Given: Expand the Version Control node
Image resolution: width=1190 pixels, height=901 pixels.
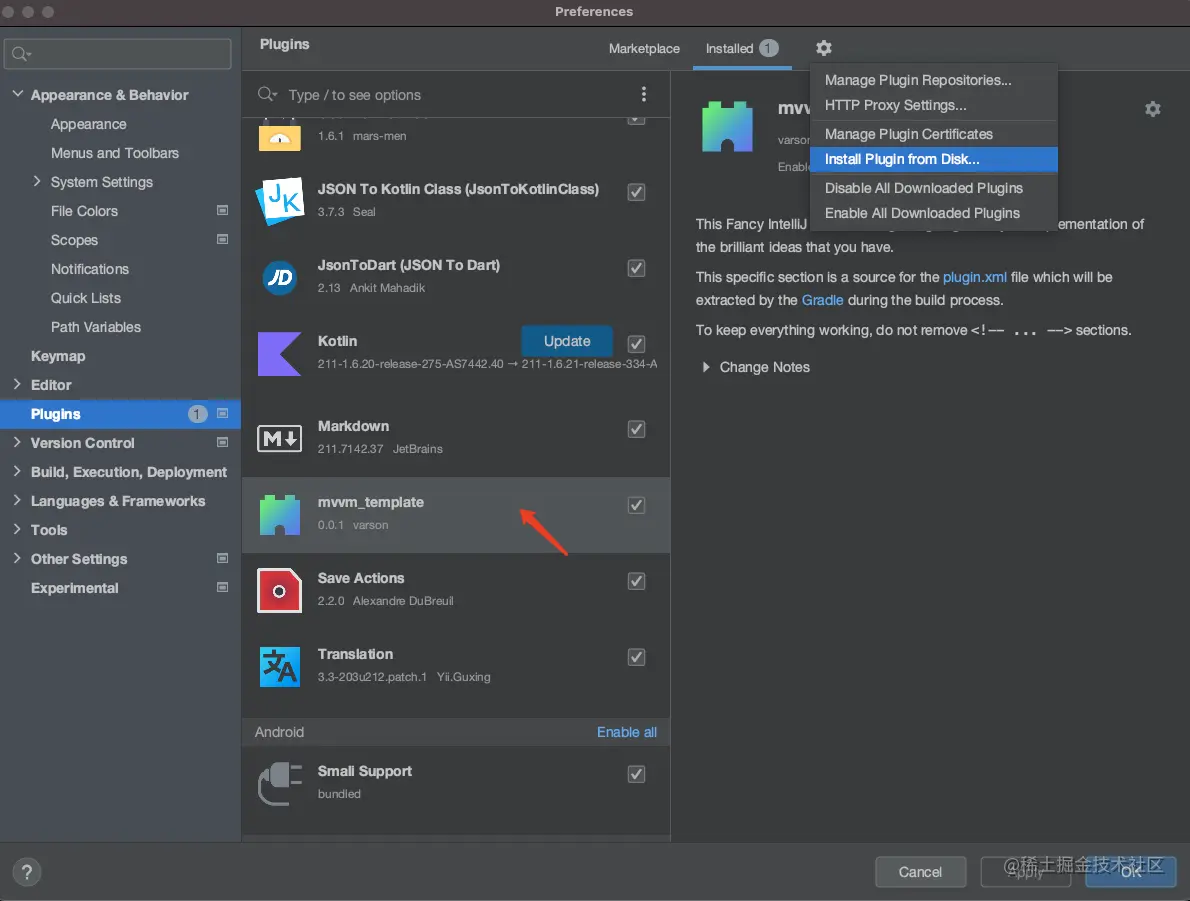Looking at the screenshot, I should 17,442.
